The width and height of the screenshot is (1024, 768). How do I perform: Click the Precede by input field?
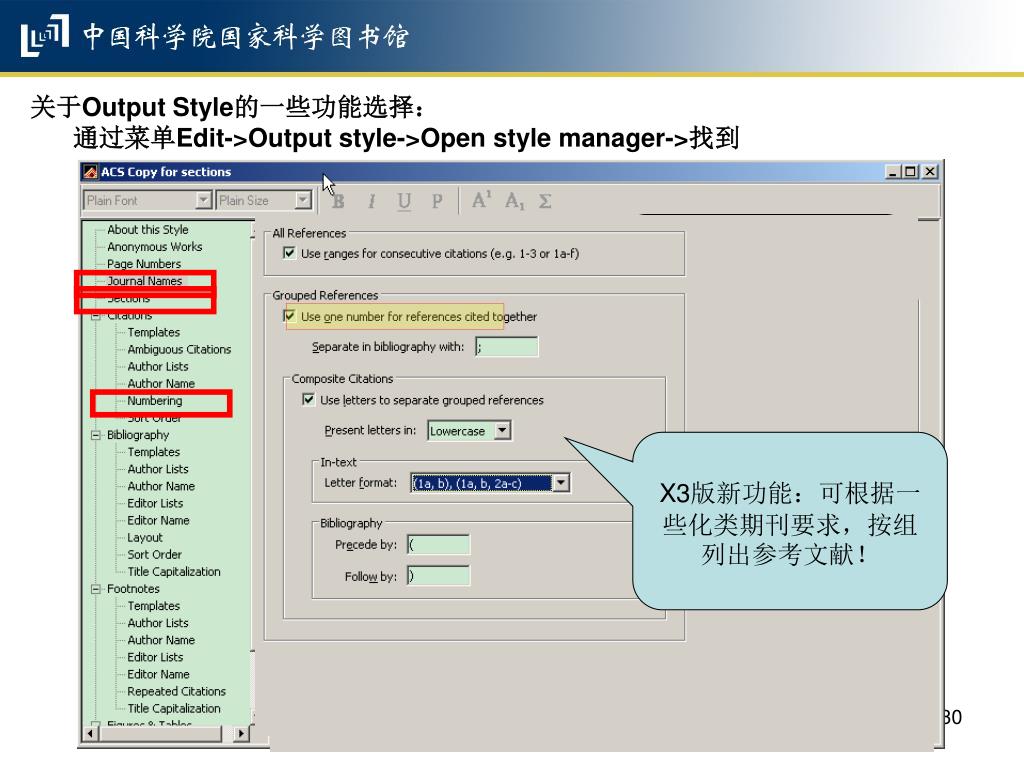438,545
